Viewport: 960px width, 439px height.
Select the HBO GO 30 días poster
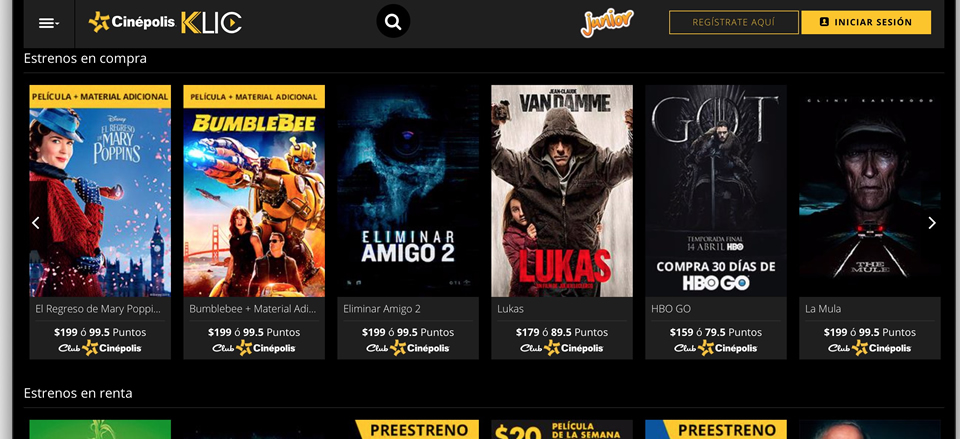pyautogui.click(x=716, y=191)
